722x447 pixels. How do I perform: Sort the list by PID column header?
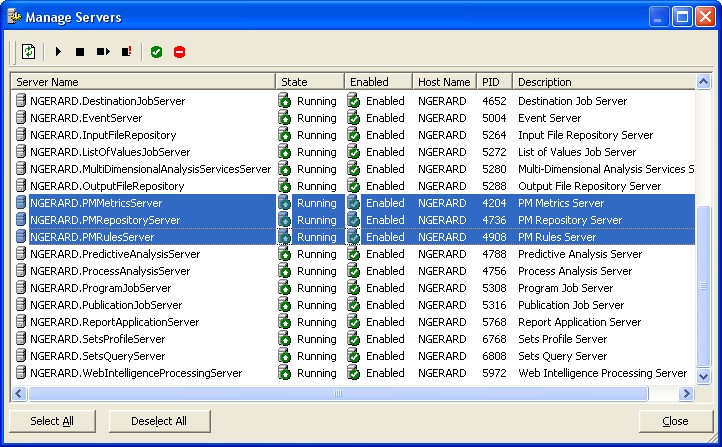[493, 82]
